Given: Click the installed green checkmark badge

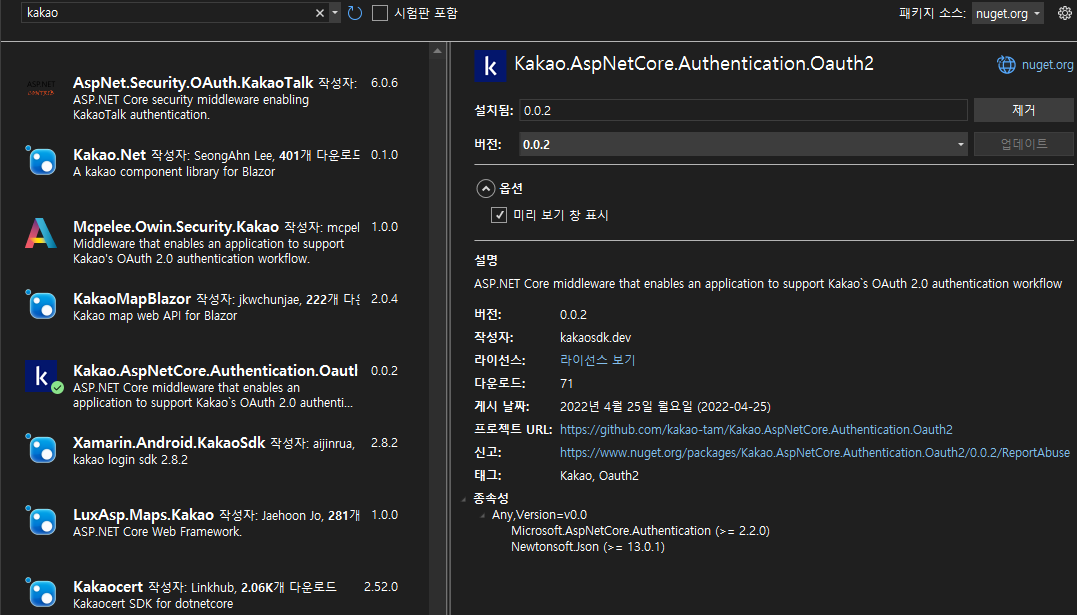Looking at the screenshot, I should [x=58, y=388].
